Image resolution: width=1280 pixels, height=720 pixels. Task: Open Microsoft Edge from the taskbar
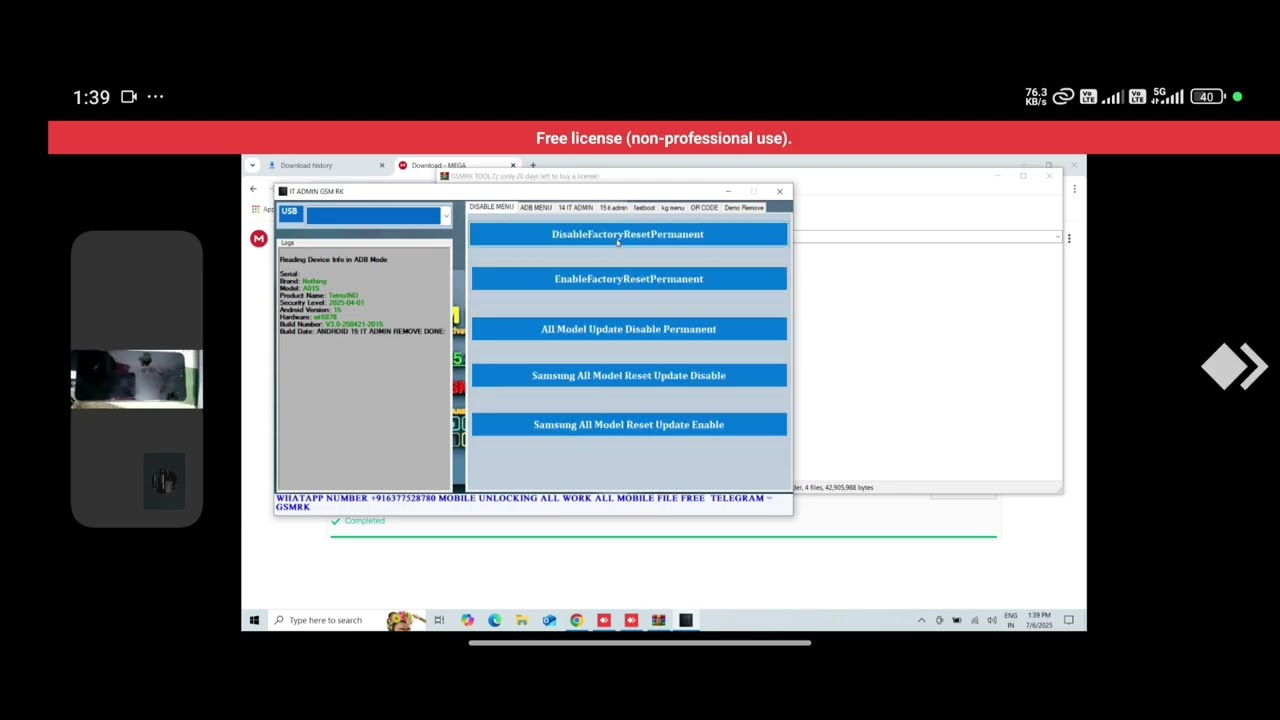[x=494, y=620]
